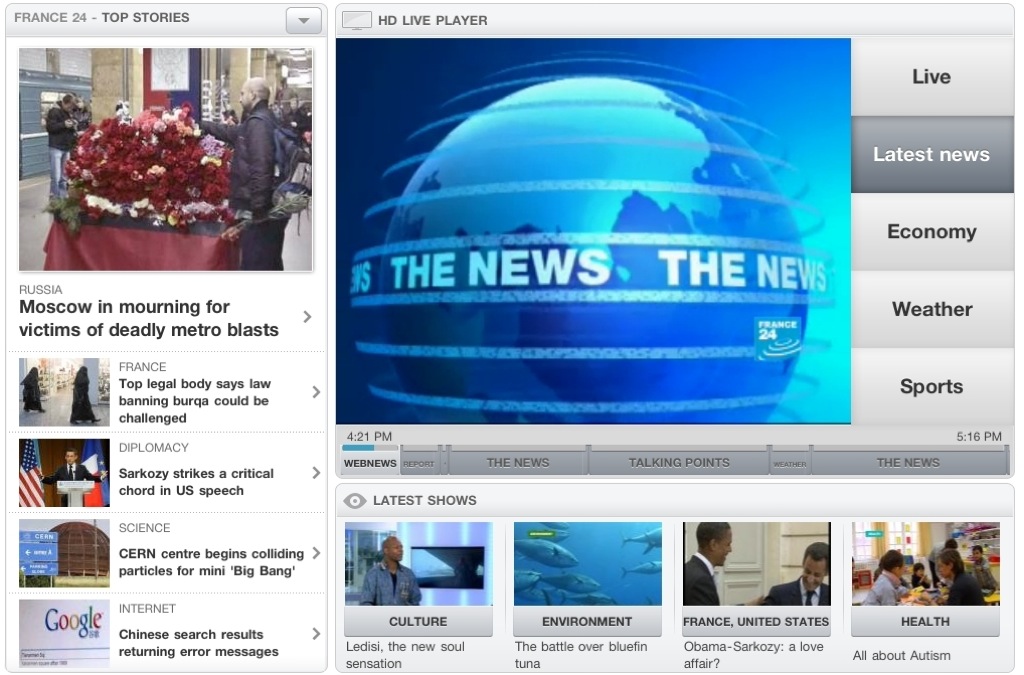
Task: Select the Latest news tab
Action: point(932,155)
